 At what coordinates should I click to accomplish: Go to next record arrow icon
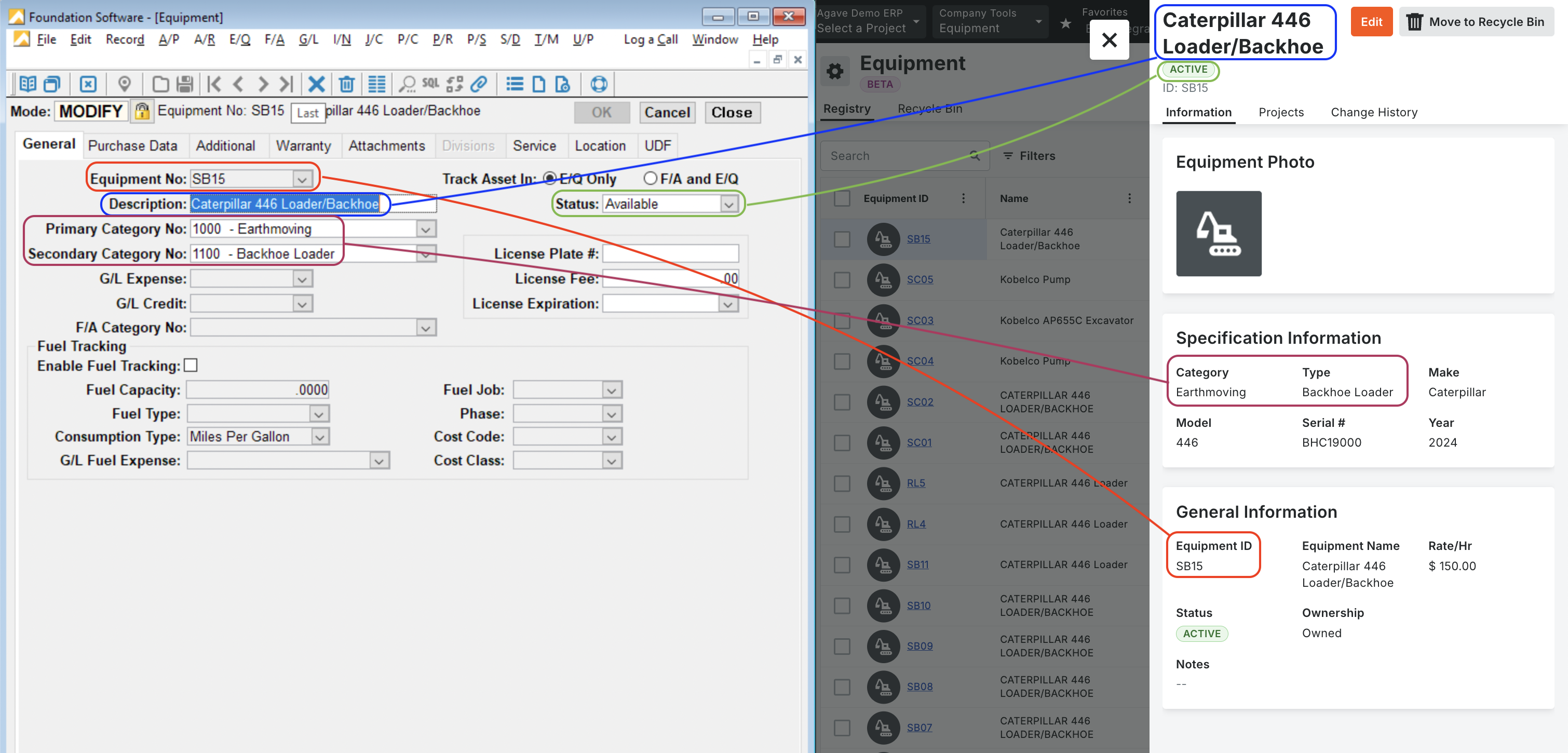262,84
